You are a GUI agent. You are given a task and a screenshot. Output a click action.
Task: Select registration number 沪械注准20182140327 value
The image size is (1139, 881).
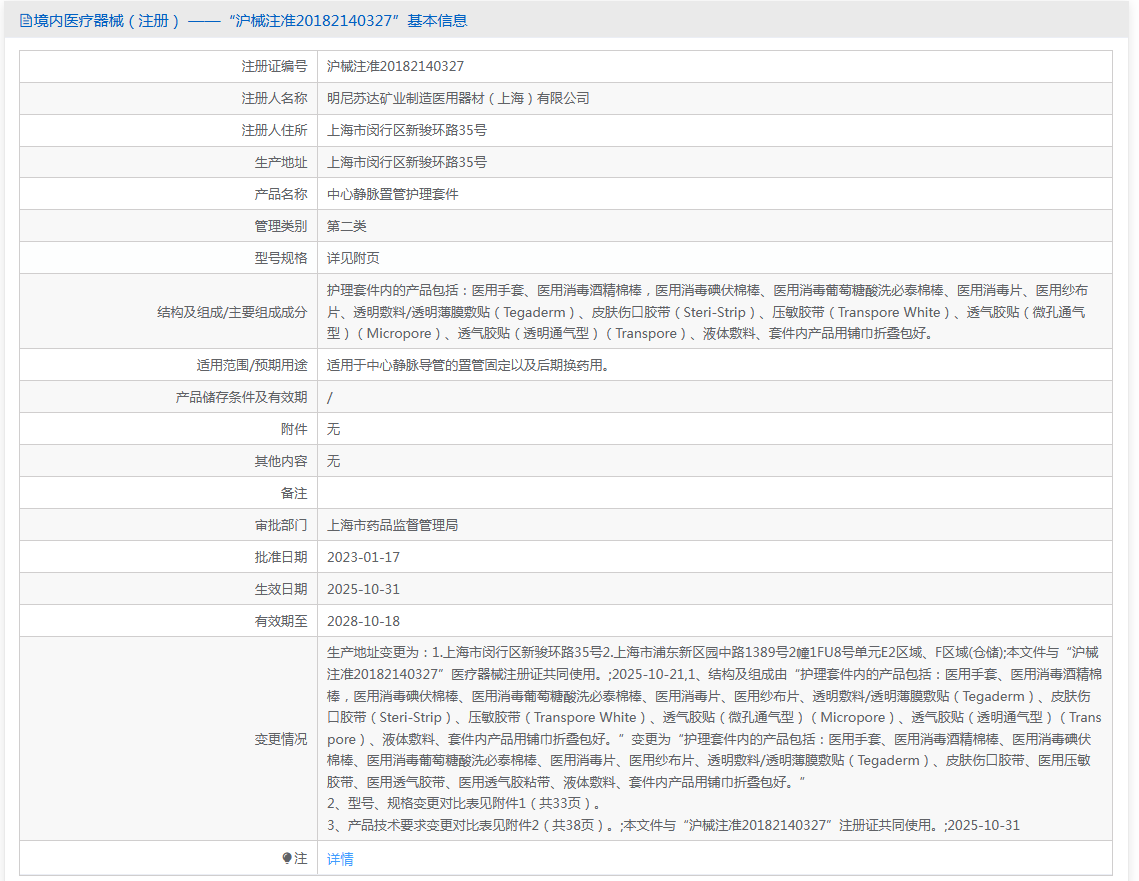tap(395, 66)
